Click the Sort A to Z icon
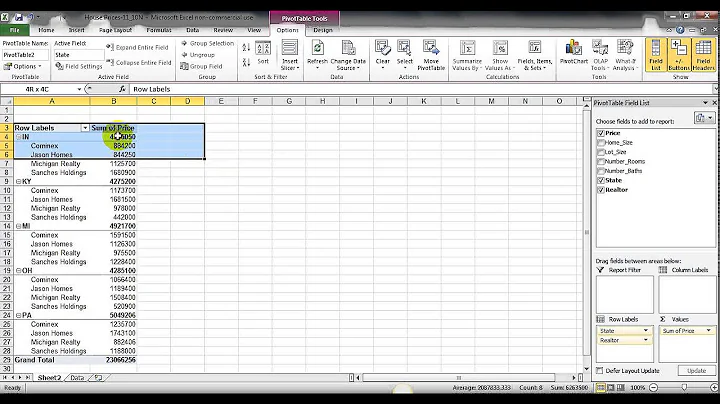 [x=246, y=47]
